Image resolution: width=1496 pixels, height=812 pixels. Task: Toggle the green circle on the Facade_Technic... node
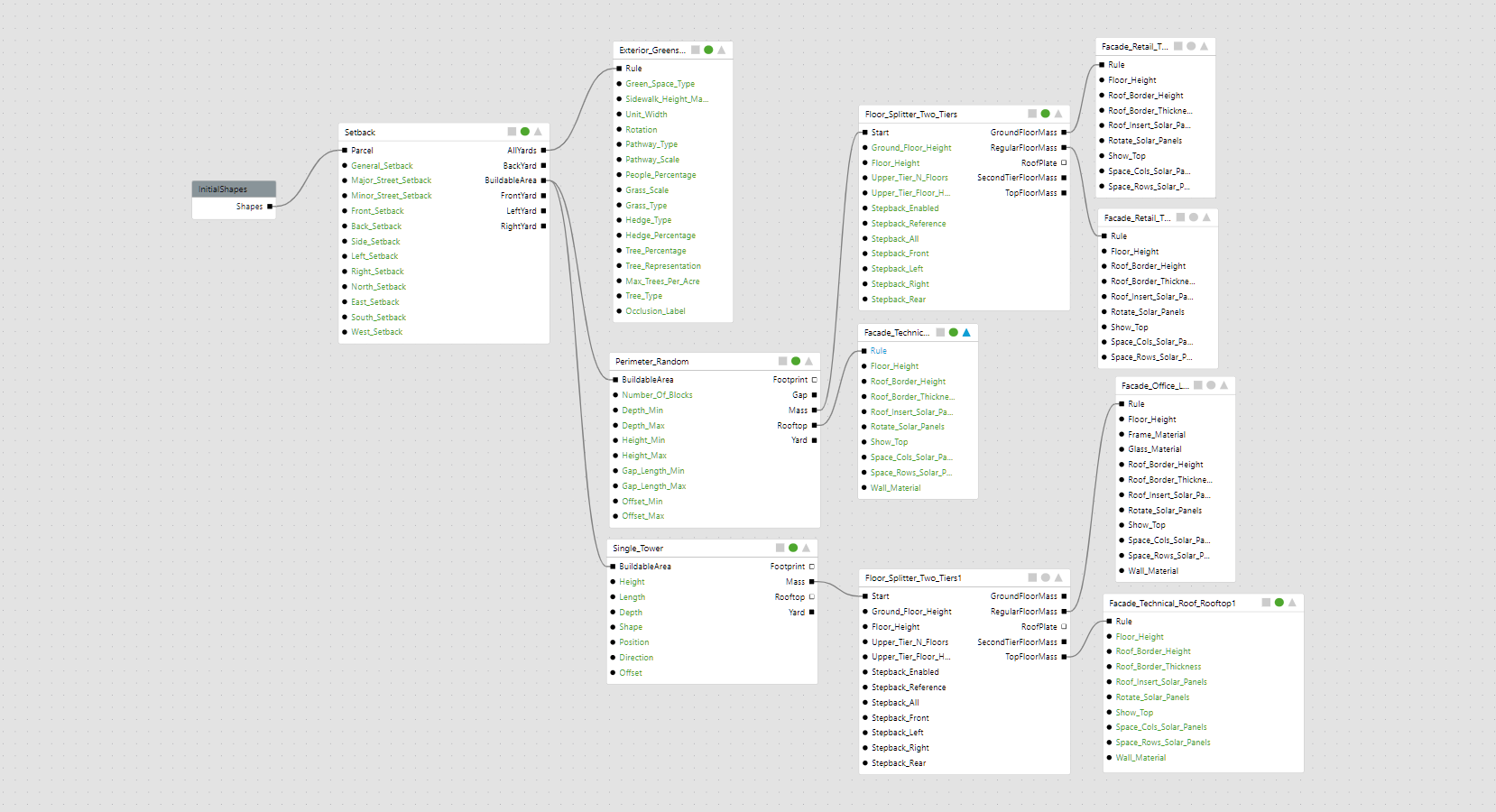pyautogui.click(x=954, y=332)
